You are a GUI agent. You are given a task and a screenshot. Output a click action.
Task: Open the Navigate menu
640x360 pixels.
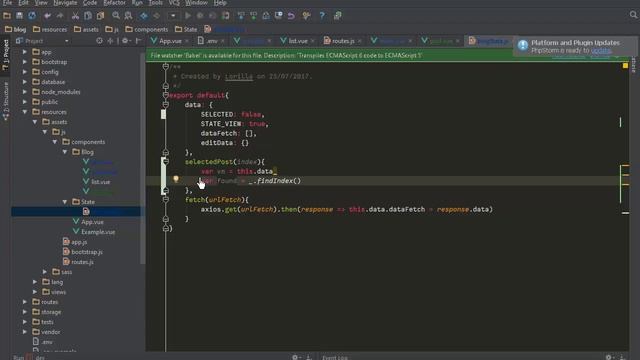click(65, 3)
